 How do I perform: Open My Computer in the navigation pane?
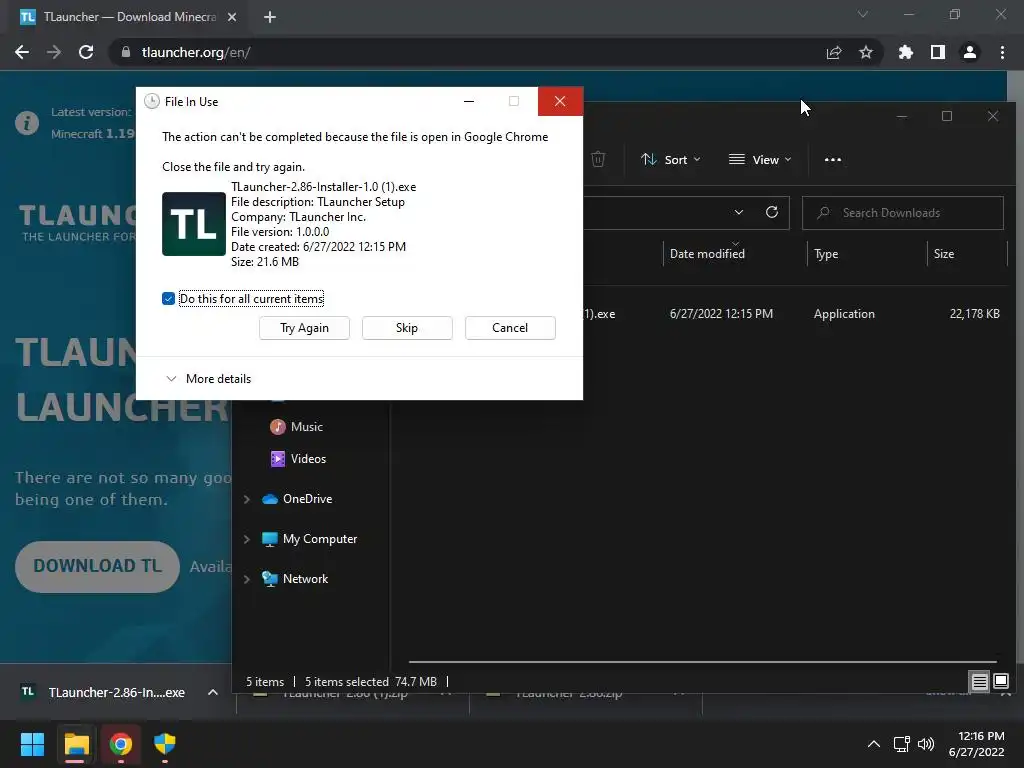point(310,539)
